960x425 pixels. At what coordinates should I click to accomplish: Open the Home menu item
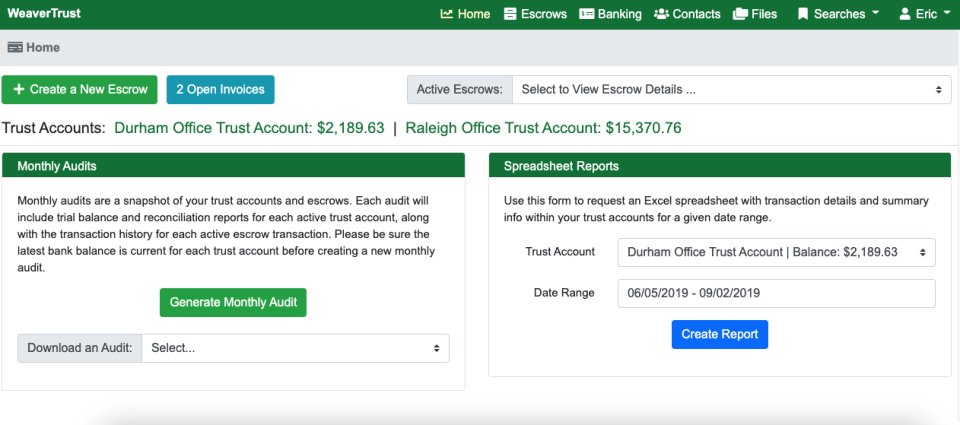[x=465, y=13]
